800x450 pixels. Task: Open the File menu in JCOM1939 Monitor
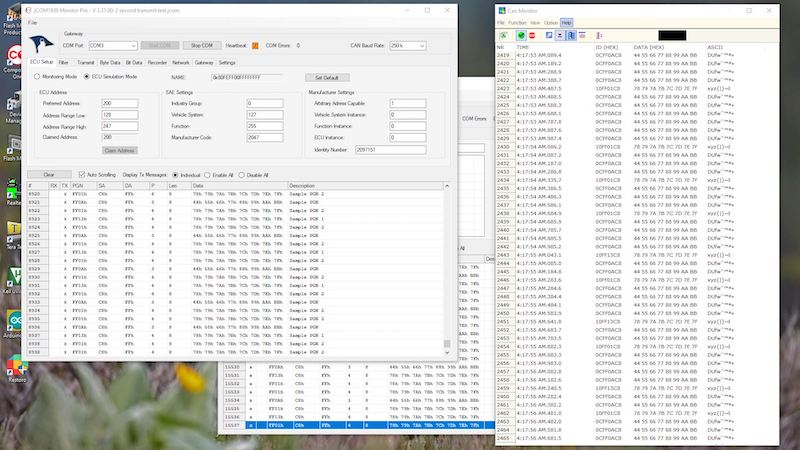coord(33,22)
